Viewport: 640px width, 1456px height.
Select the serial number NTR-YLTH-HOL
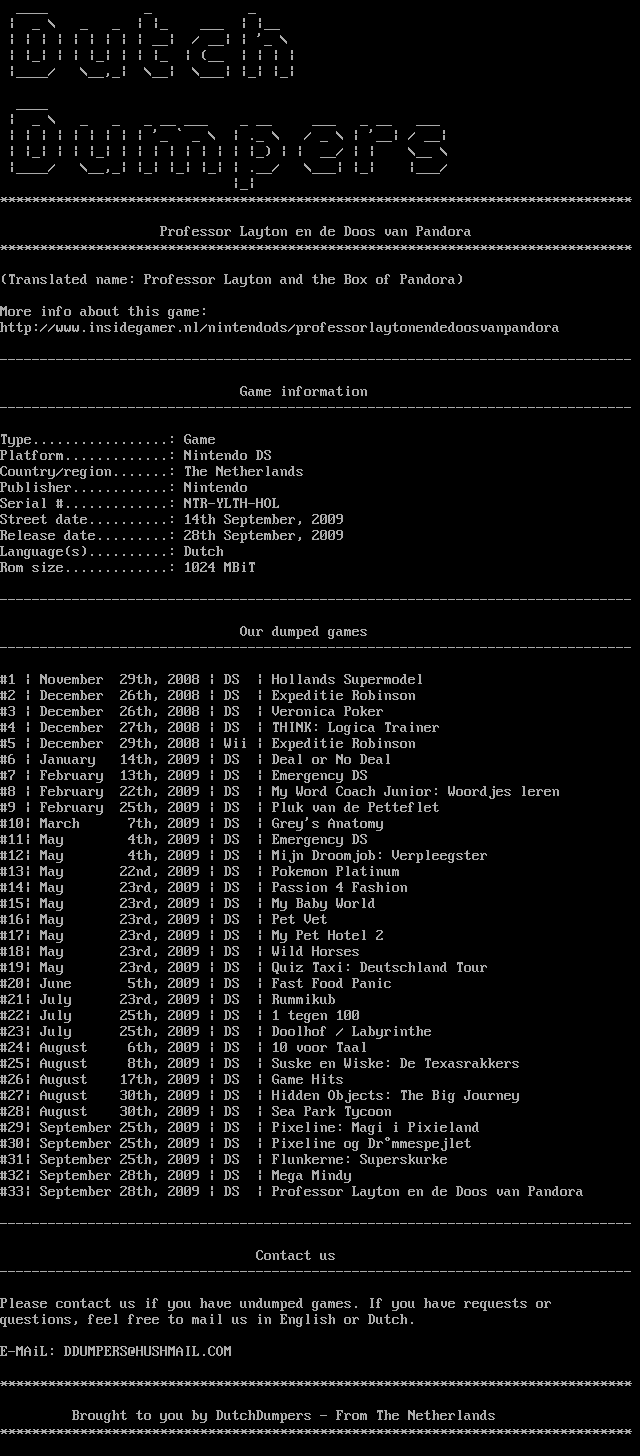(231, 504)
